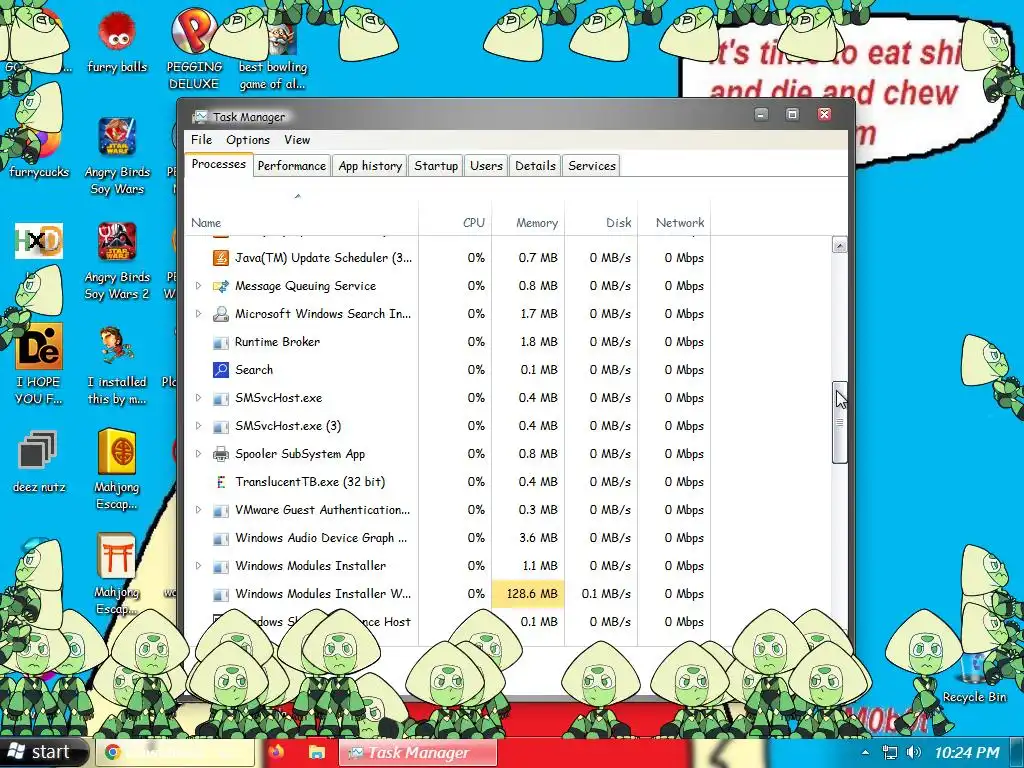
Task: Expand the Message Queuing Service row
Action: click(x=199, y=286)
